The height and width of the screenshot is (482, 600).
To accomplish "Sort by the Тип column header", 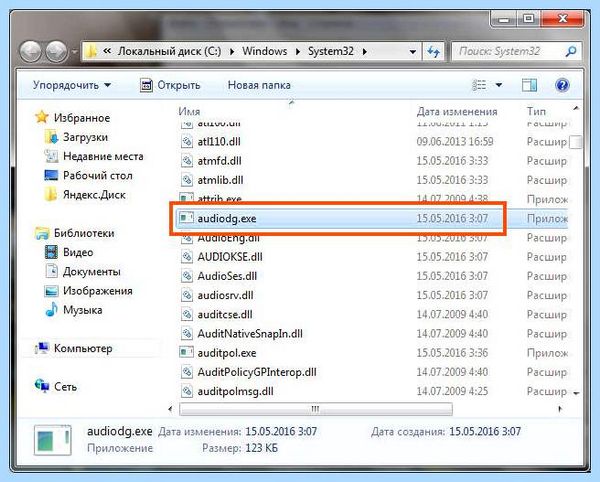I will (536, 111).
